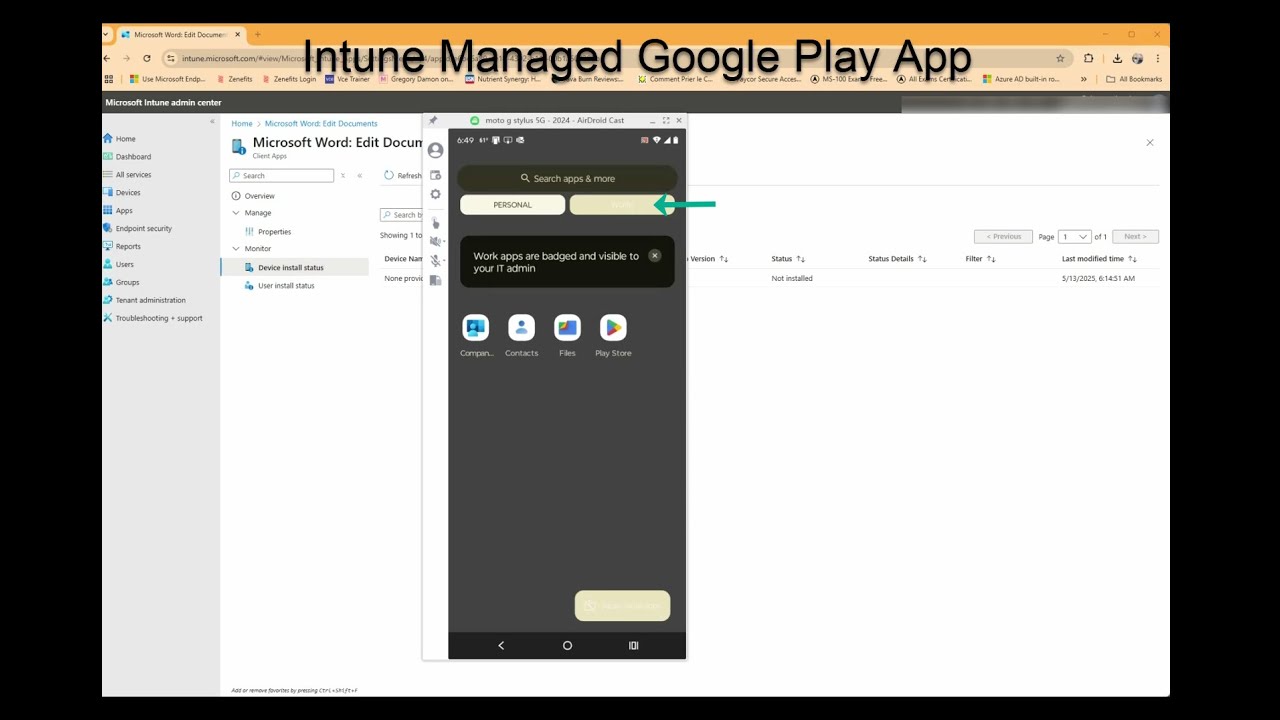The image size is (1280, 720).
Task: Enter fullscreen in AirDroid Cast window
Action: click(x=666, y=120)
